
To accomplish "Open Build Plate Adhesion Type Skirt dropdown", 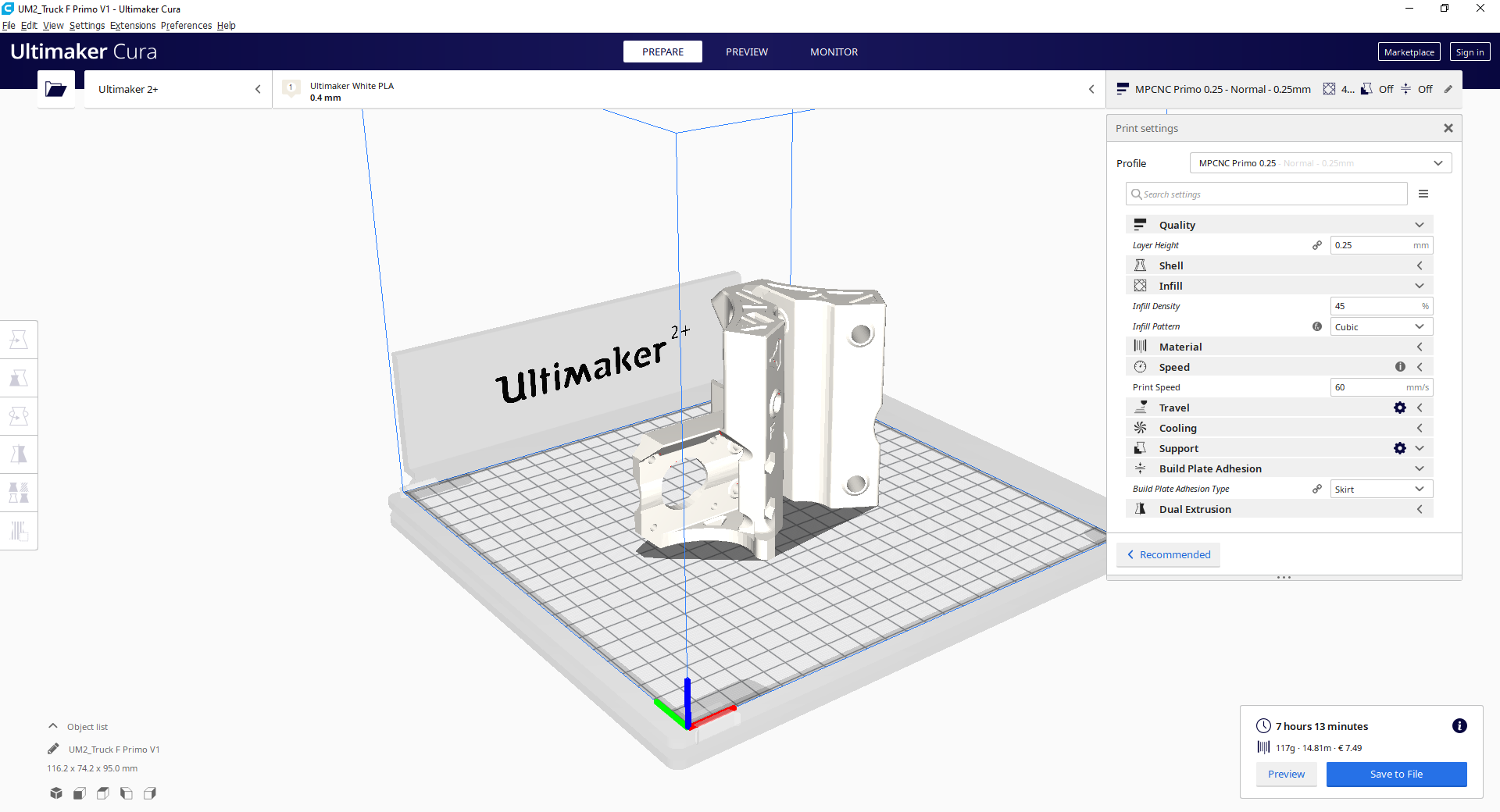I will point(1381,489).
